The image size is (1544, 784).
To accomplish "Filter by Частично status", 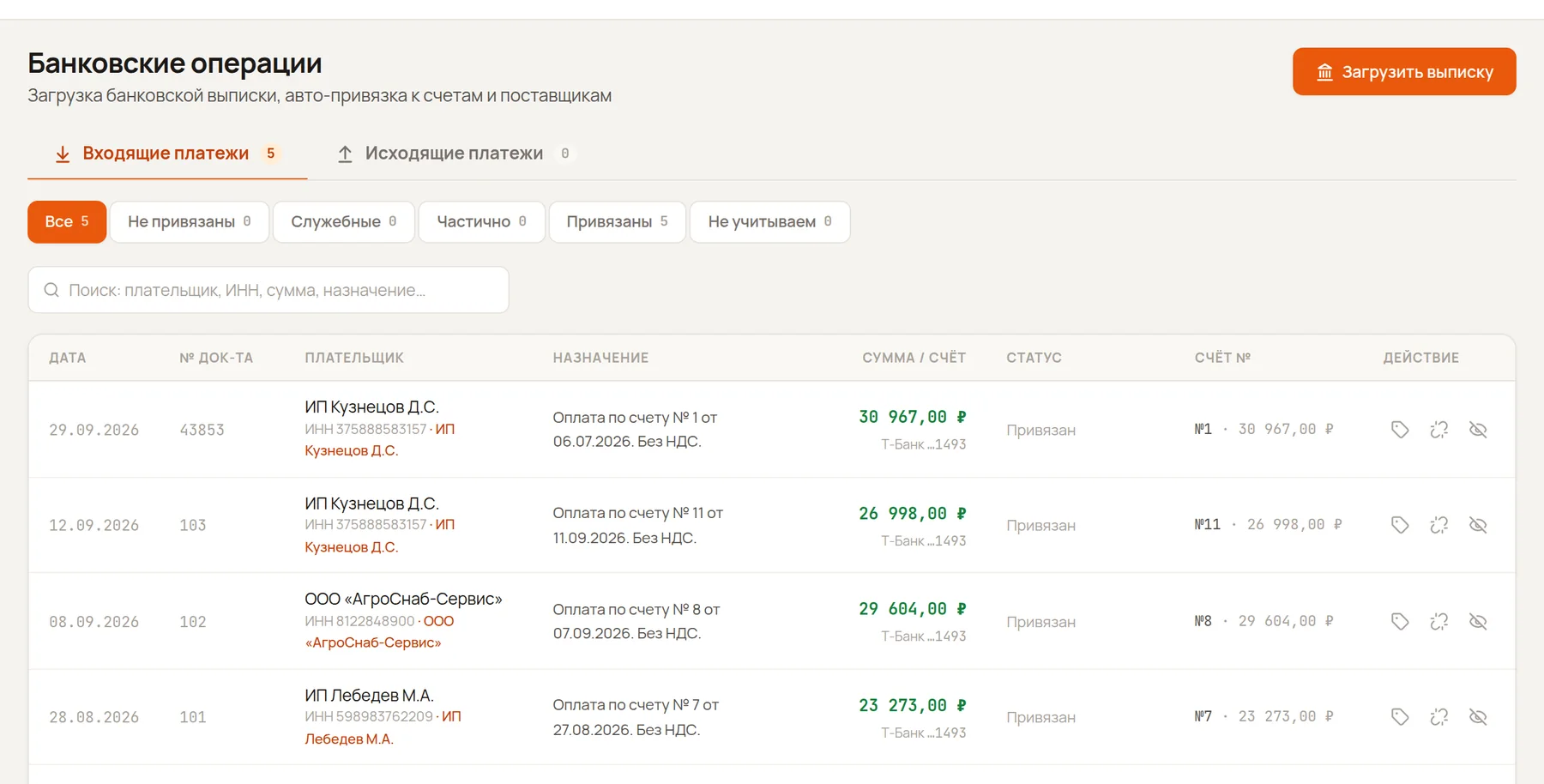I will (x=482, y=222).
